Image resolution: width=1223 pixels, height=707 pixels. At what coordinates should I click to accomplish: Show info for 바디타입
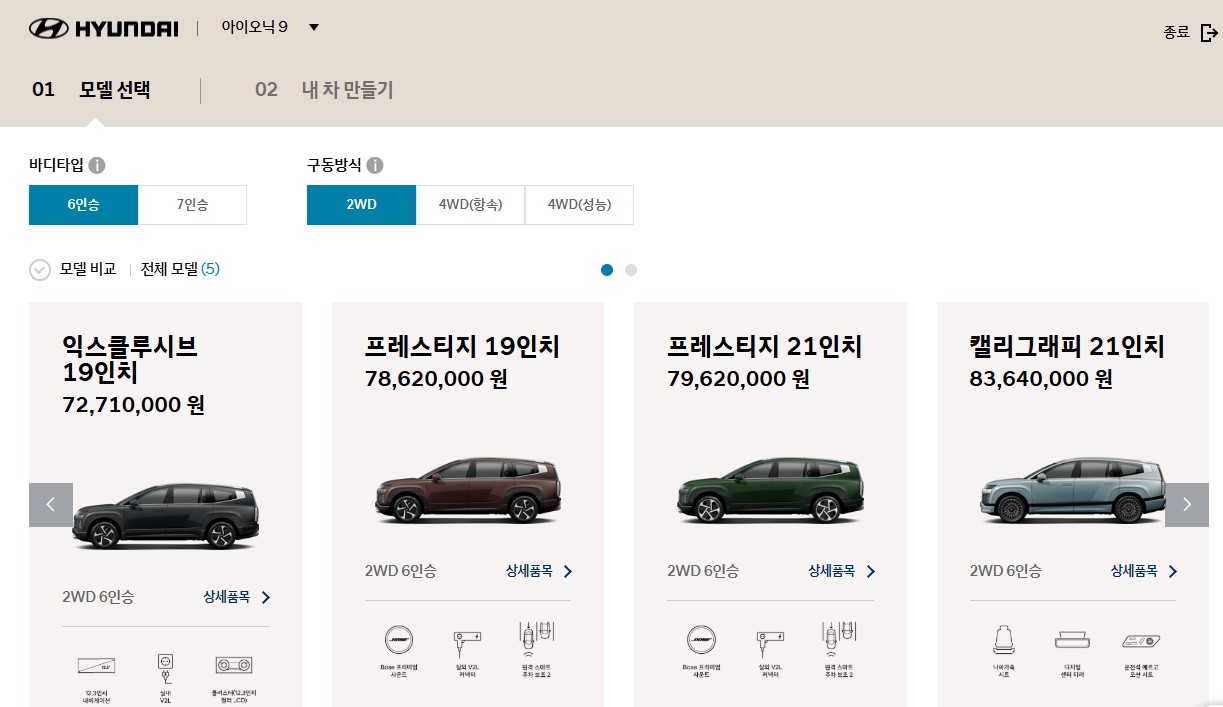[97, 165]
